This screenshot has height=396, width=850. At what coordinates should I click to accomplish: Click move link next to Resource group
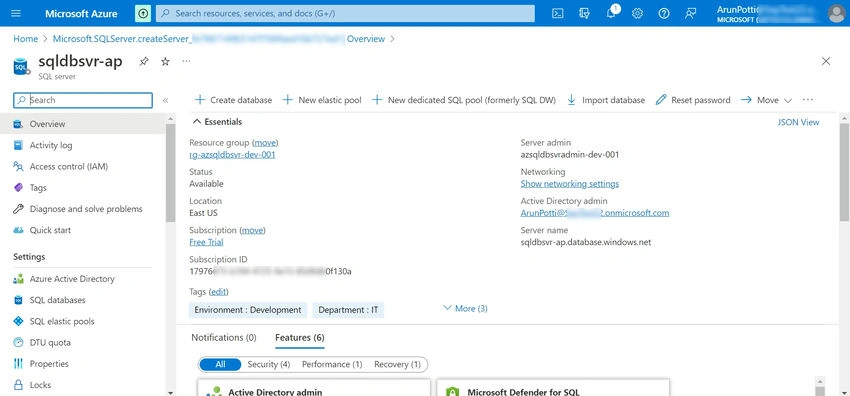[x=266, y=143]
